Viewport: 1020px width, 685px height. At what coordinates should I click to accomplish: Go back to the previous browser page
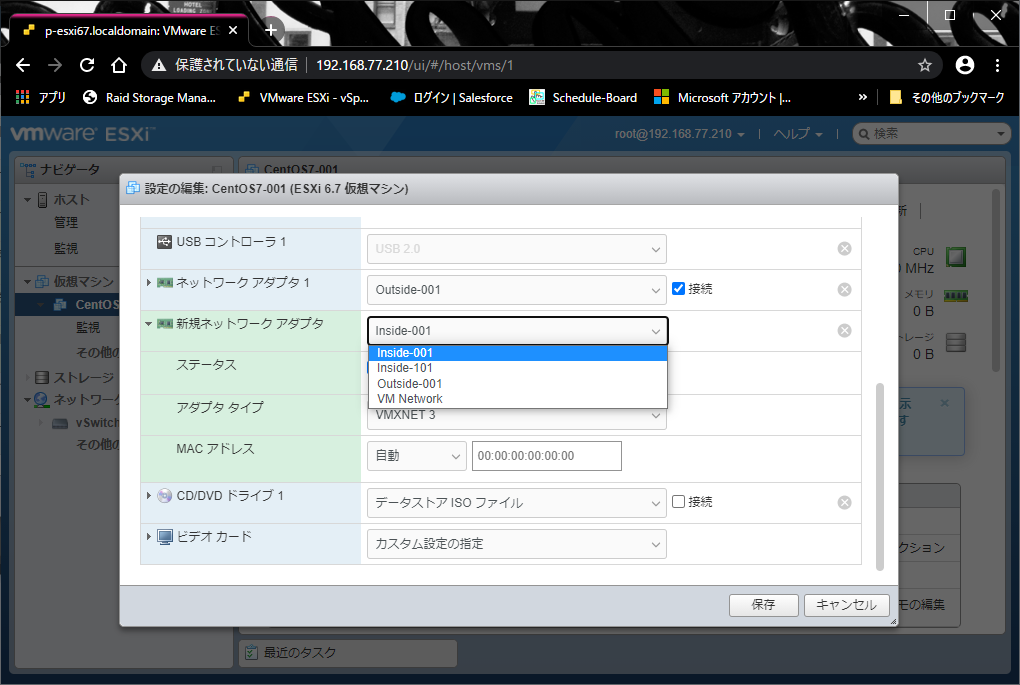[x=23, y=65]
